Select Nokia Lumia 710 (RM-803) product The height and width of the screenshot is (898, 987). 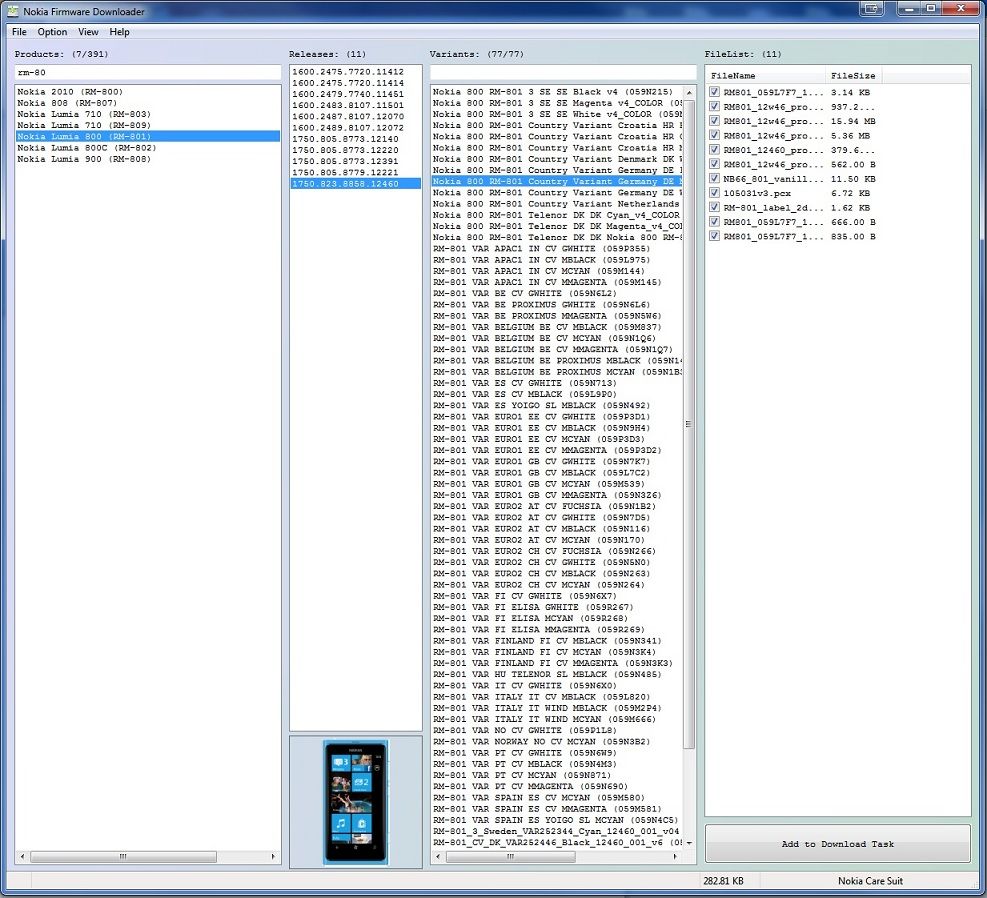pos(148,114)
